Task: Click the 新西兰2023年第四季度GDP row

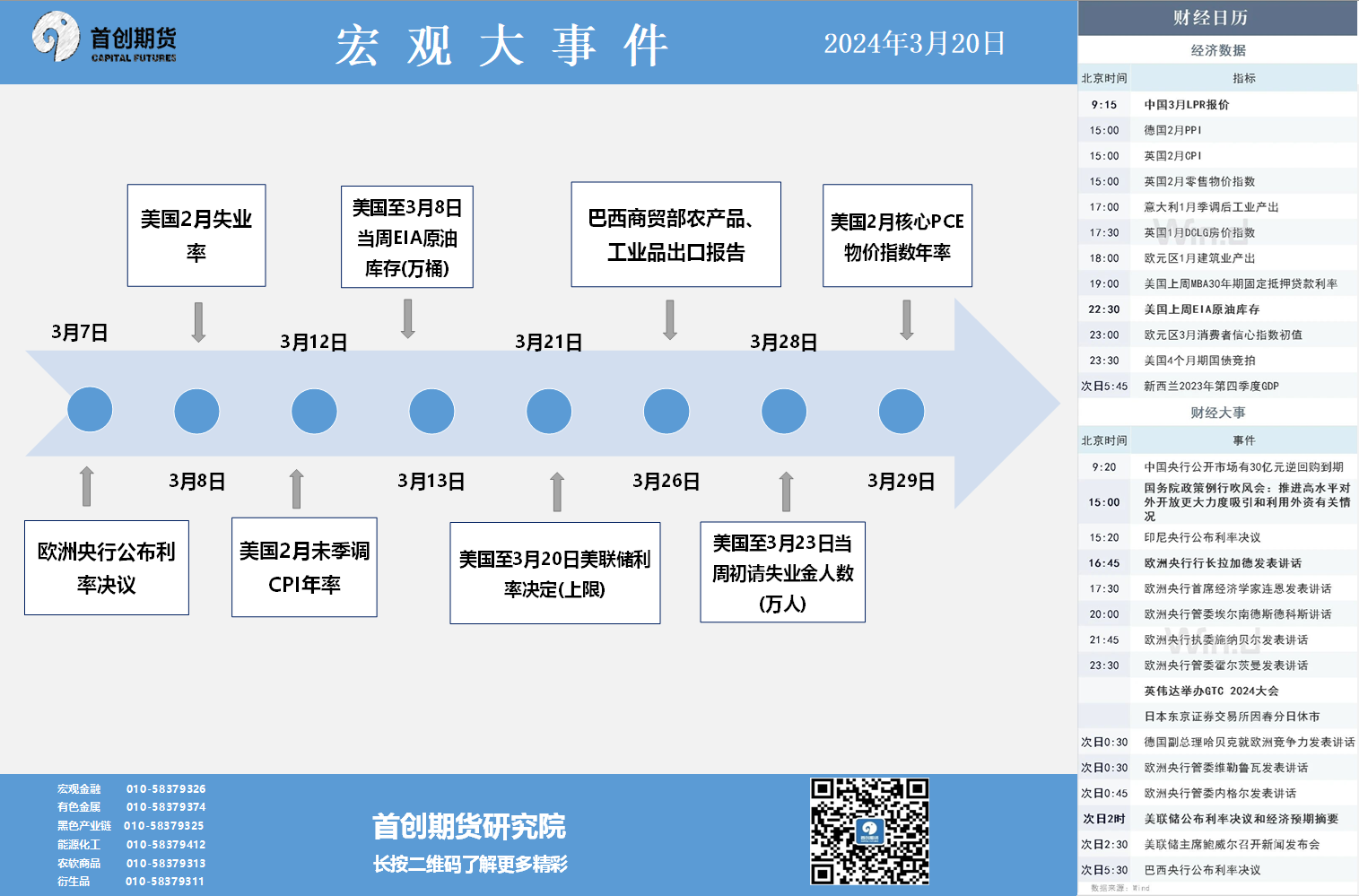Action: pos(1217,386)
